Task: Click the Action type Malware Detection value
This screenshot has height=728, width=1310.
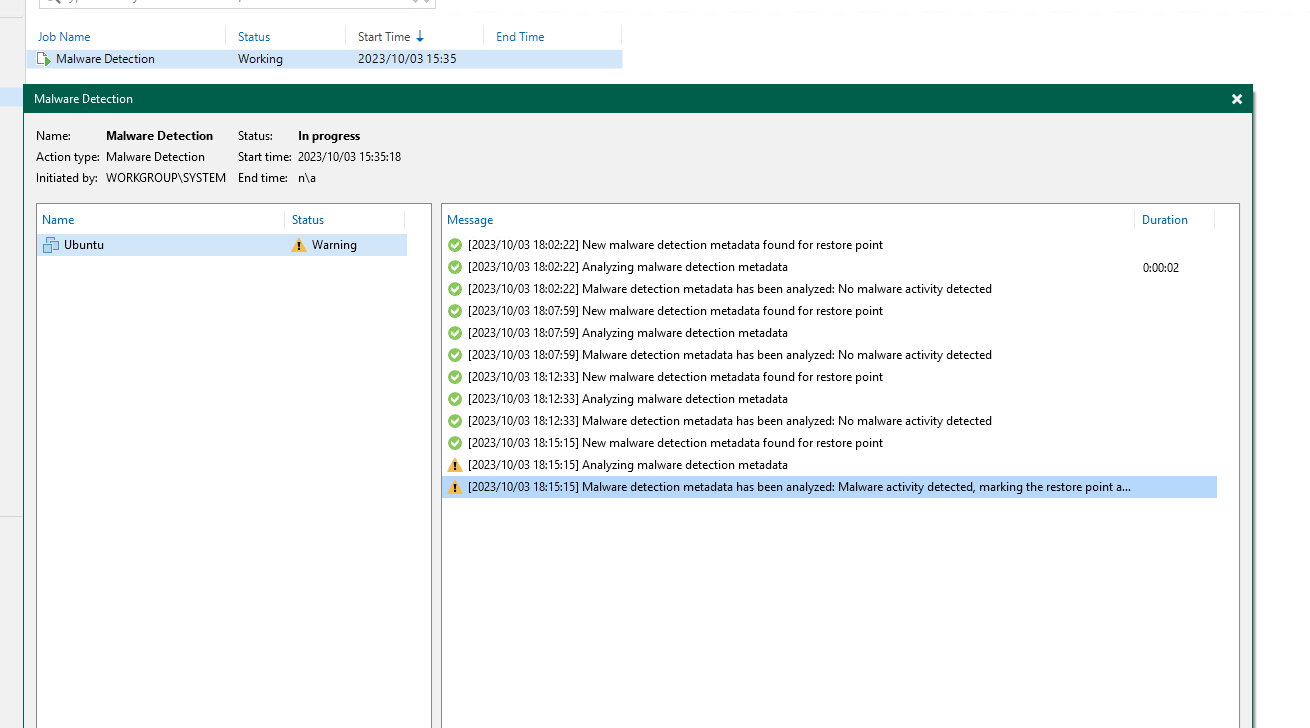Action: (x=156, y=157)
